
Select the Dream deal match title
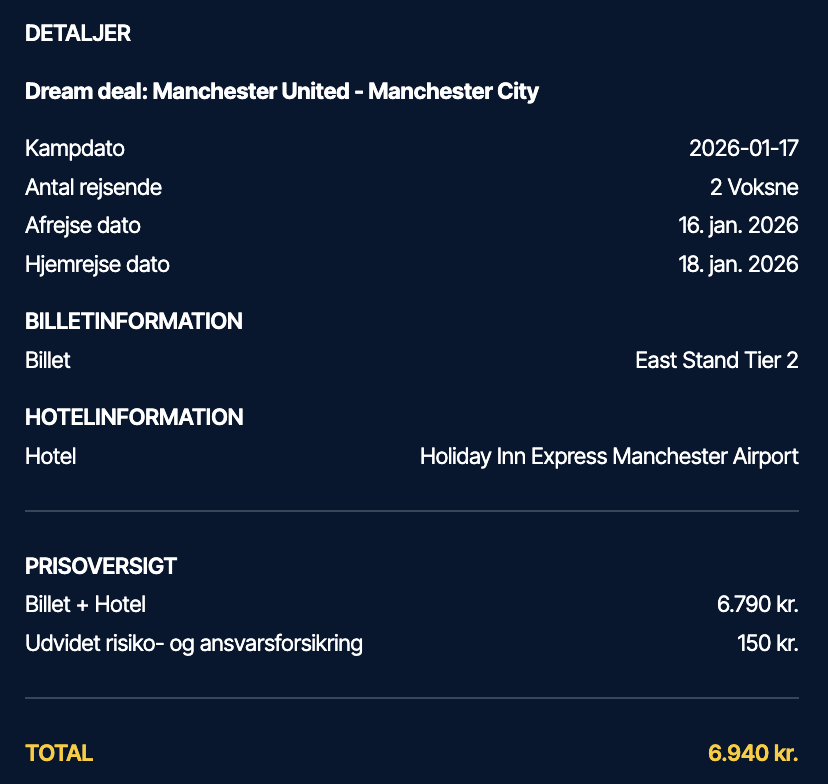coord(282,92)
